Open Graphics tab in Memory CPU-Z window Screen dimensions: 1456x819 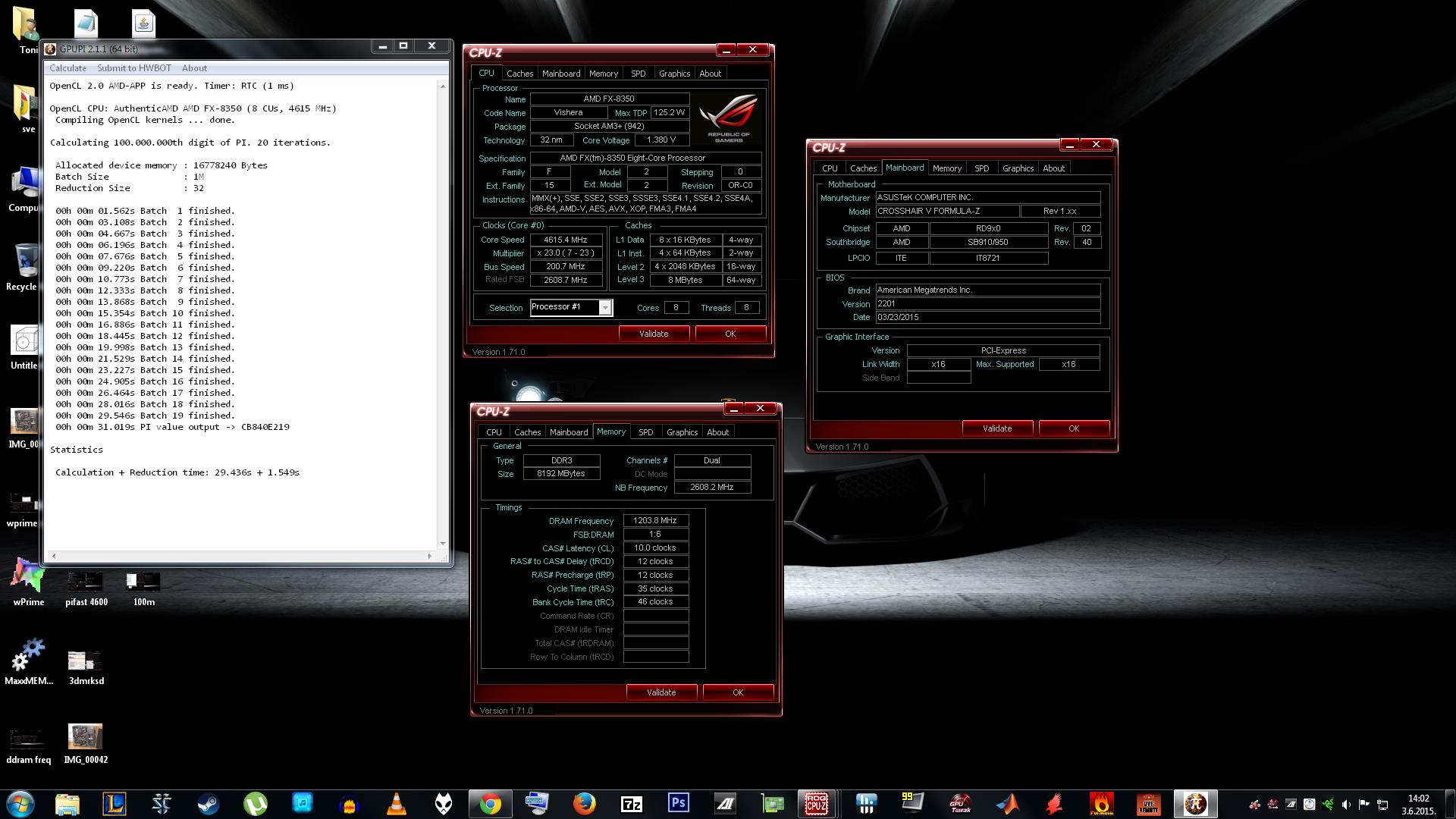[682, 432]
